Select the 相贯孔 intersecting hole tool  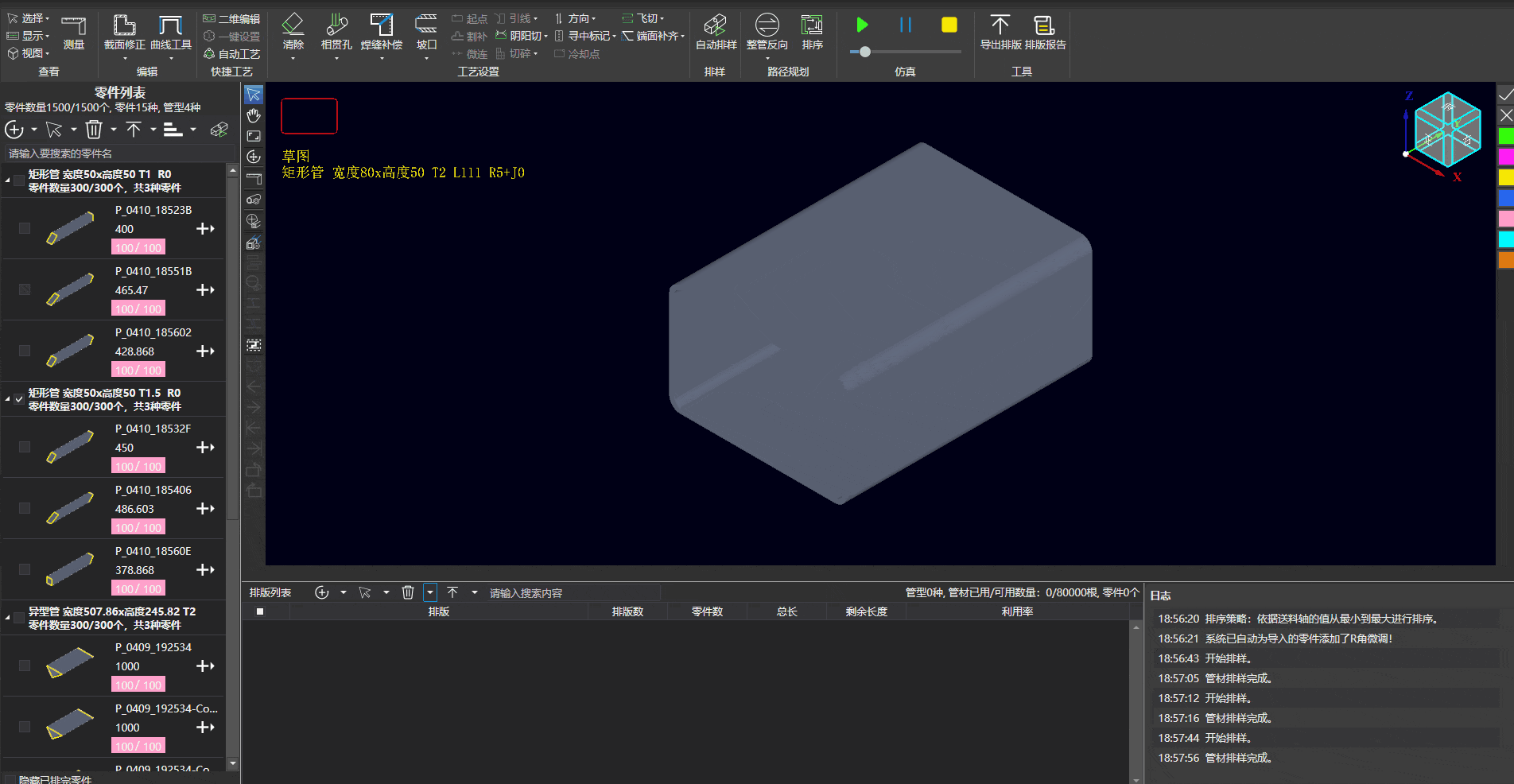[336, 33]
